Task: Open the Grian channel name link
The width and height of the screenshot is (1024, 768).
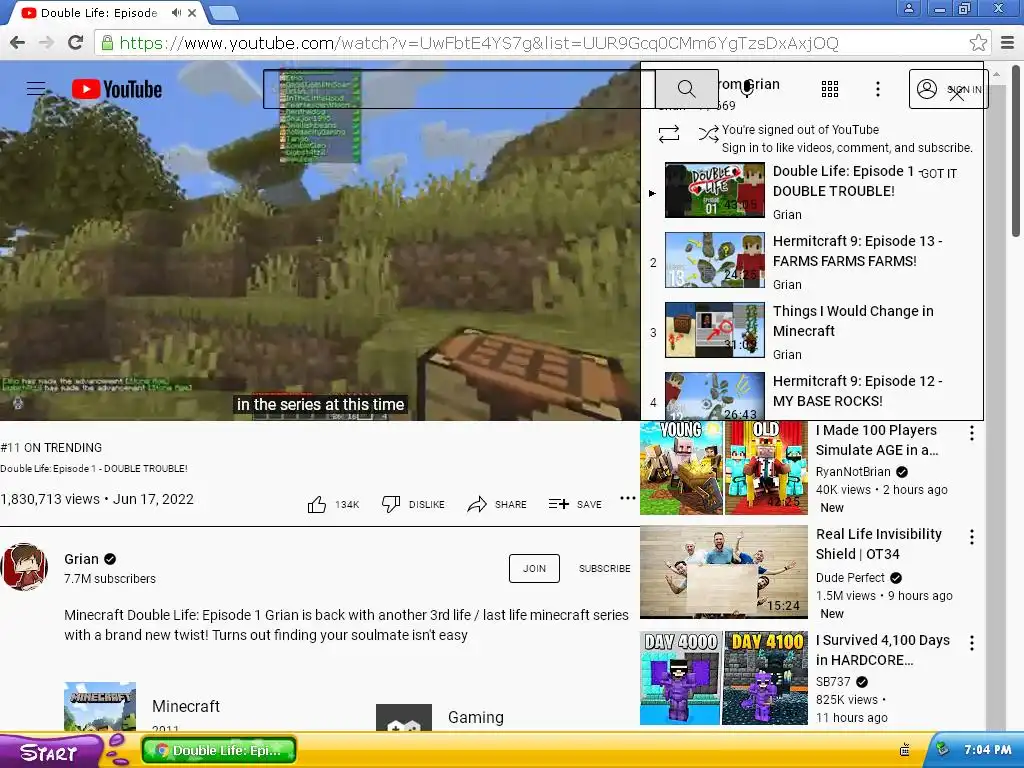Action: [81, 559]
